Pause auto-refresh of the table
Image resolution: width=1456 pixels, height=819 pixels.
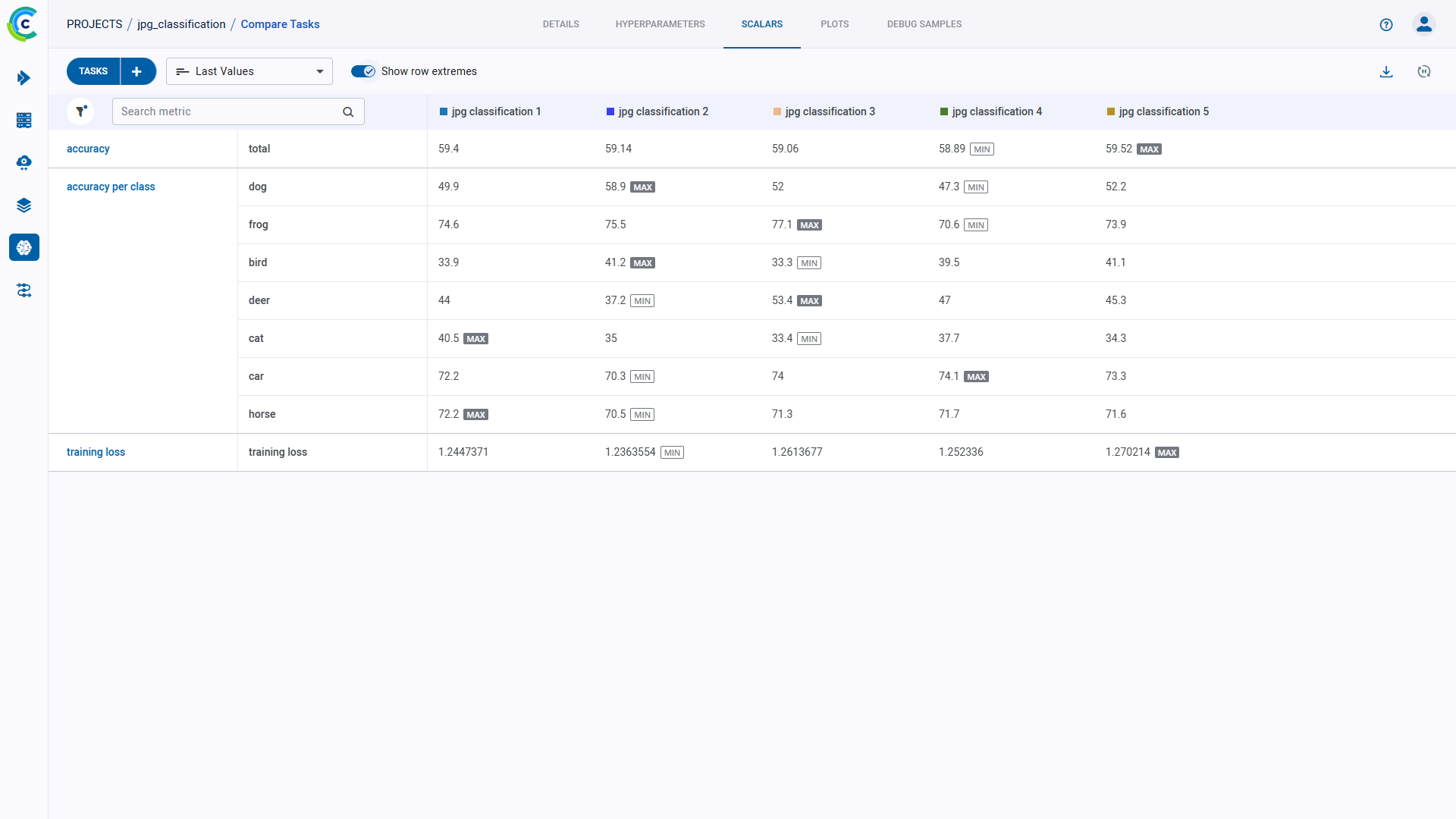pos(1424,71)
